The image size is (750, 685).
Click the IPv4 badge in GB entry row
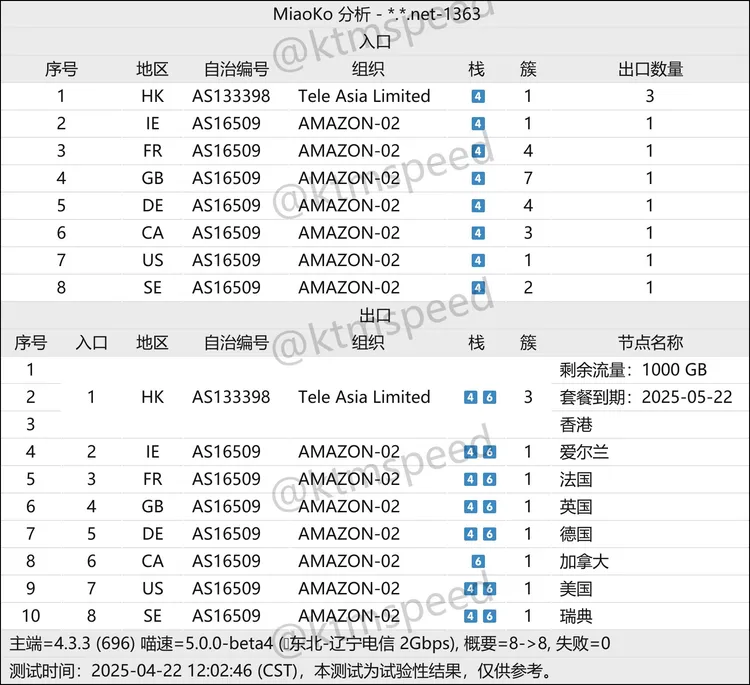[478, 178]
